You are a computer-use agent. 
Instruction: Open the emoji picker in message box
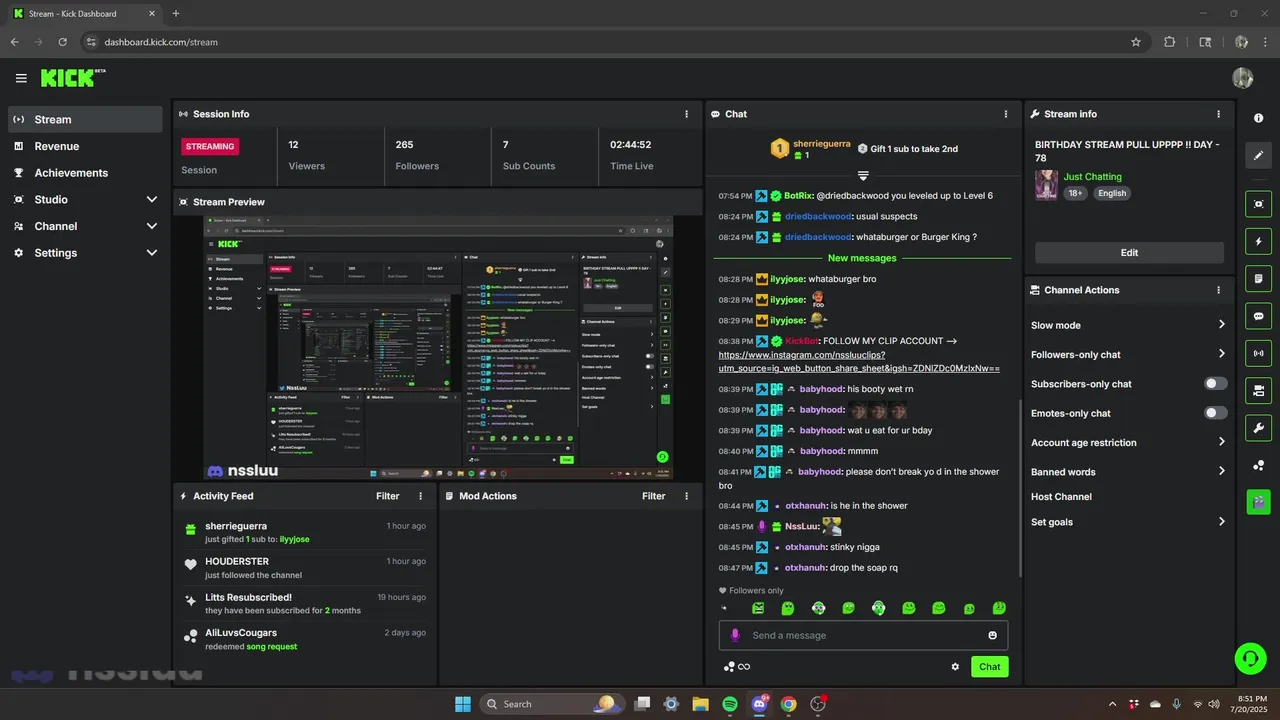coord(992,635)
